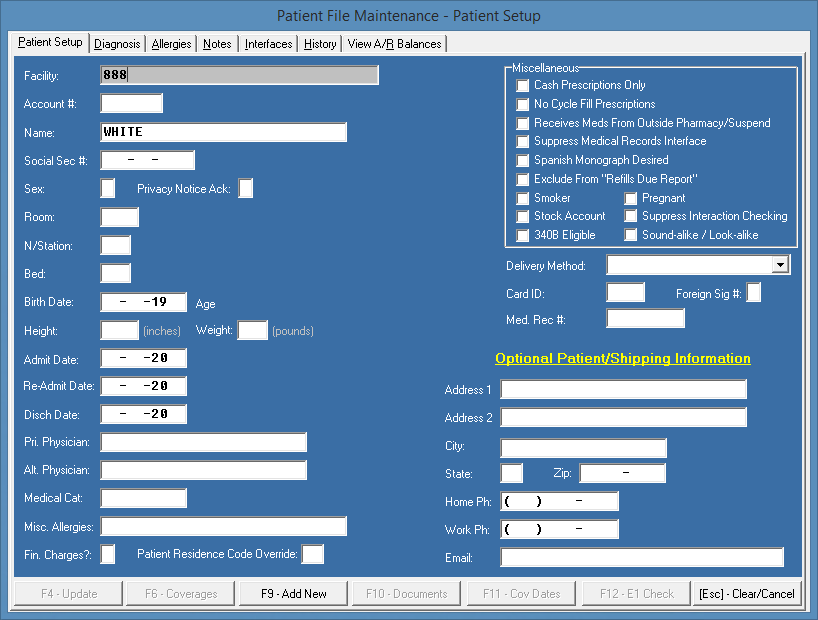Open the Allergies tab
This screenshot has width=818, height=620.
[x=171, y=44]
